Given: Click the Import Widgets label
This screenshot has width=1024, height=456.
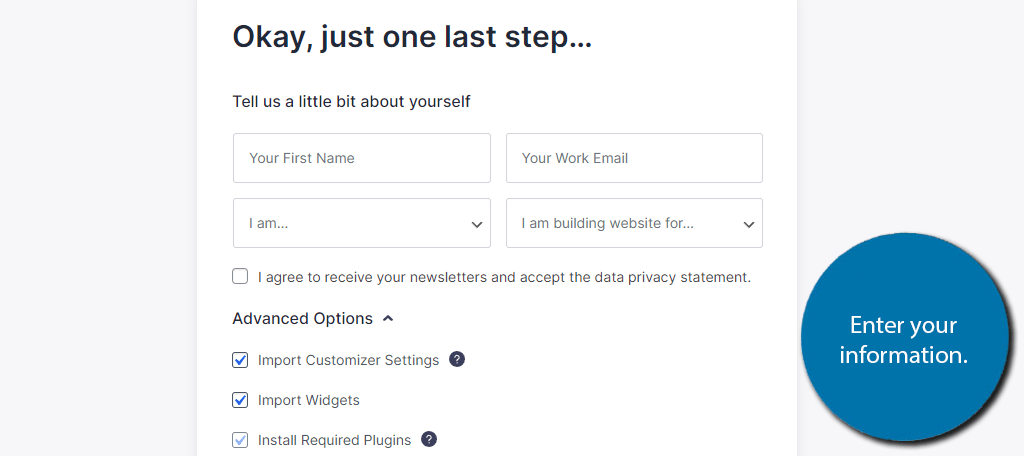Looking at the screenshot, I should click(308, 400).
